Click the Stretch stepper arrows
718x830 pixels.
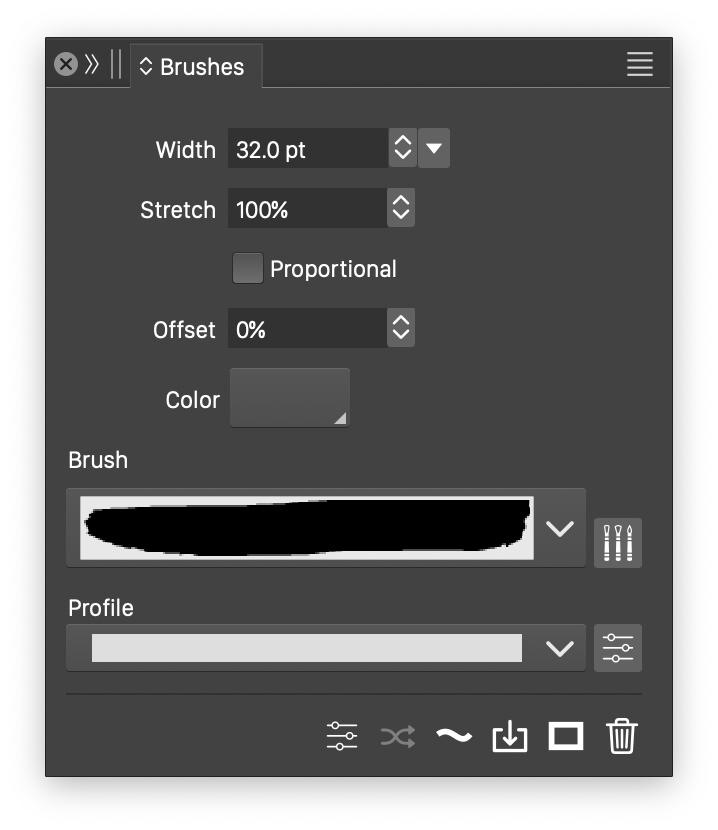401,208
